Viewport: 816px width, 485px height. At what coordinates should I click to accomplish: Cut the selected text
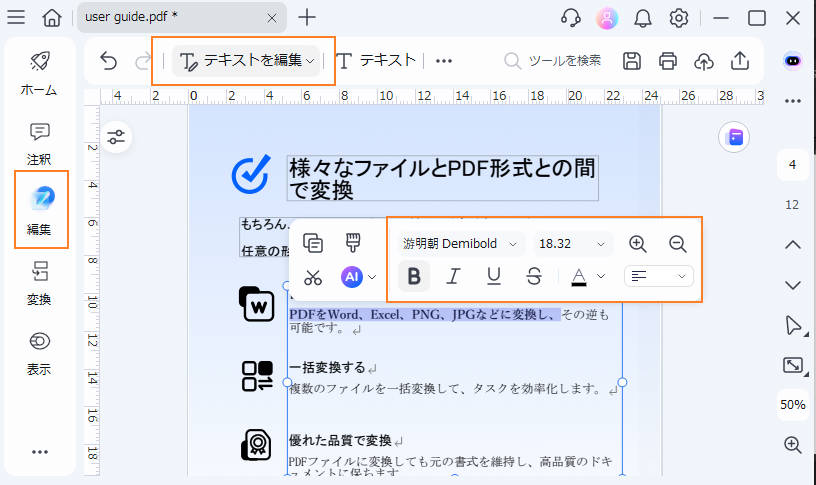(x=313, y=278)
